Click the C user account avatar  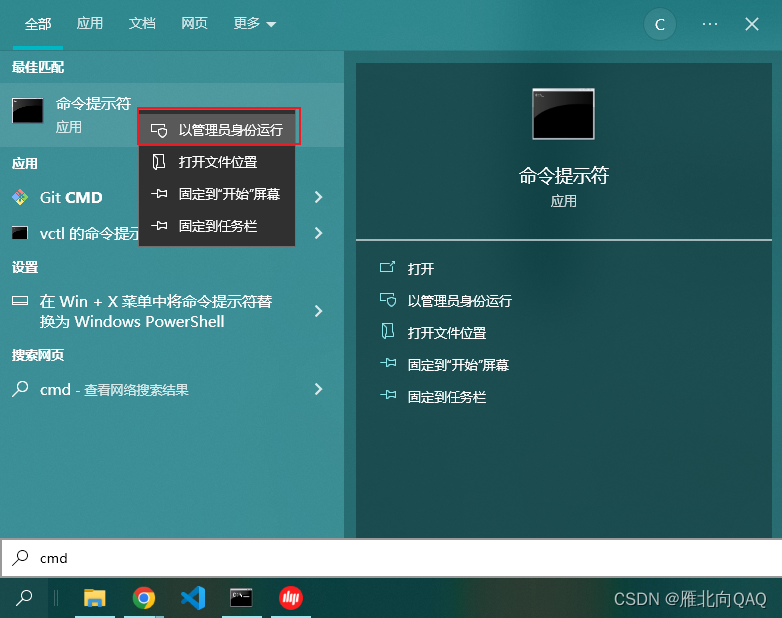[x=659, y=24]
